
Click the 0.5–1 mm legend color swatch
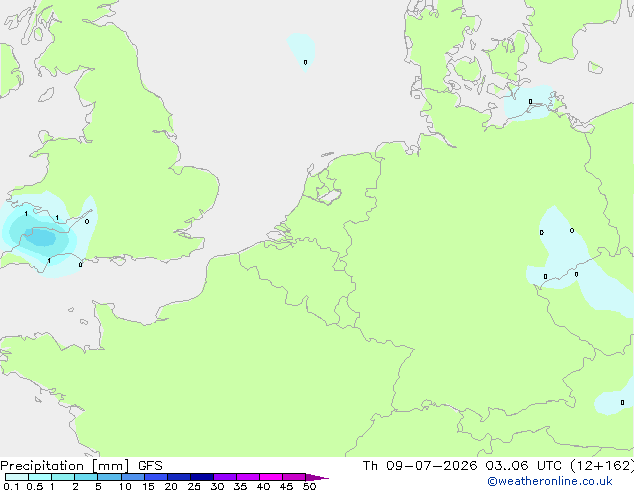[40, 477]
